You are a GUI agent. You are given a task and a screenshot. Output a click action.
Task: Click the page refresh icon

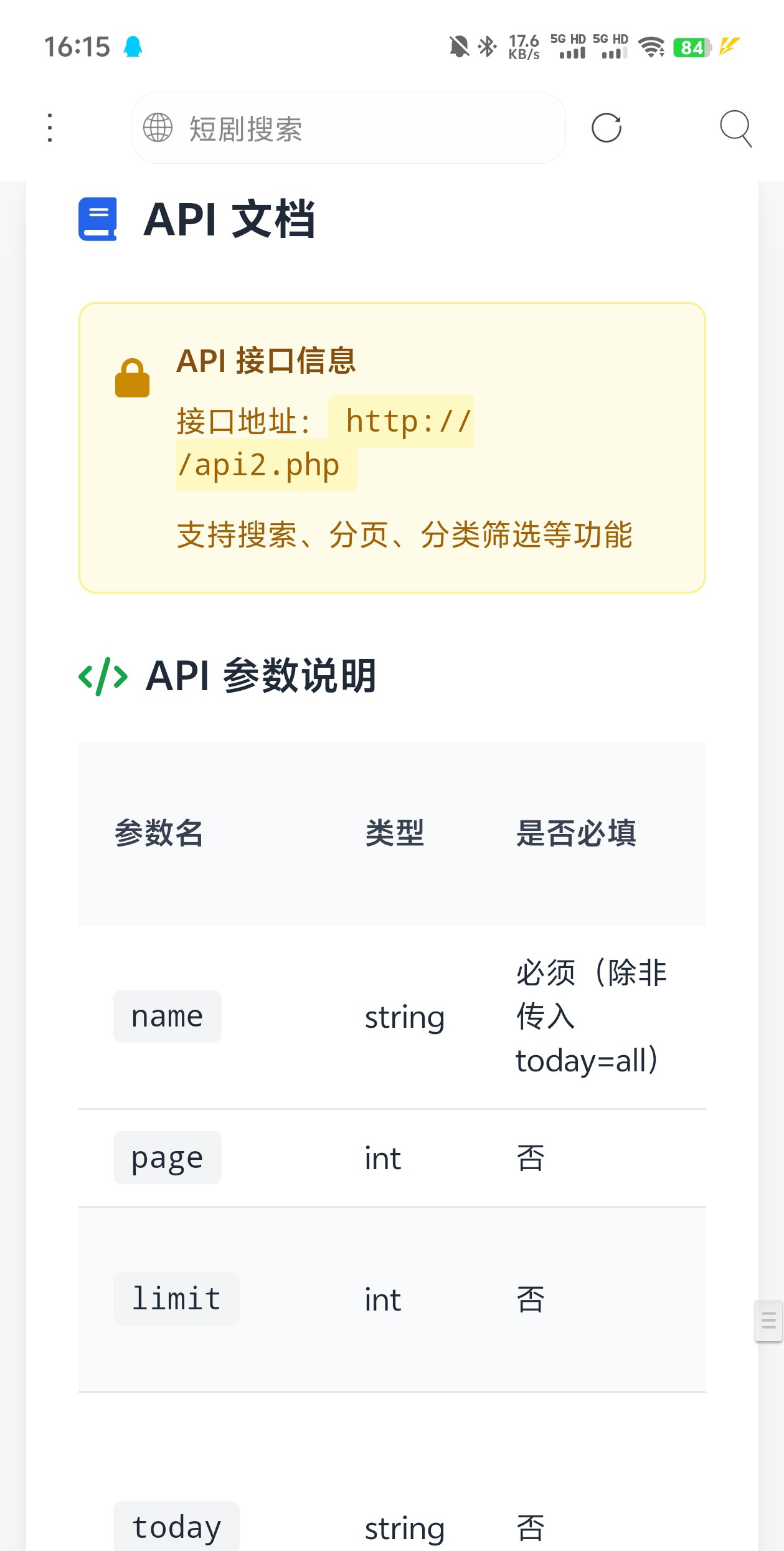point(607,128)
